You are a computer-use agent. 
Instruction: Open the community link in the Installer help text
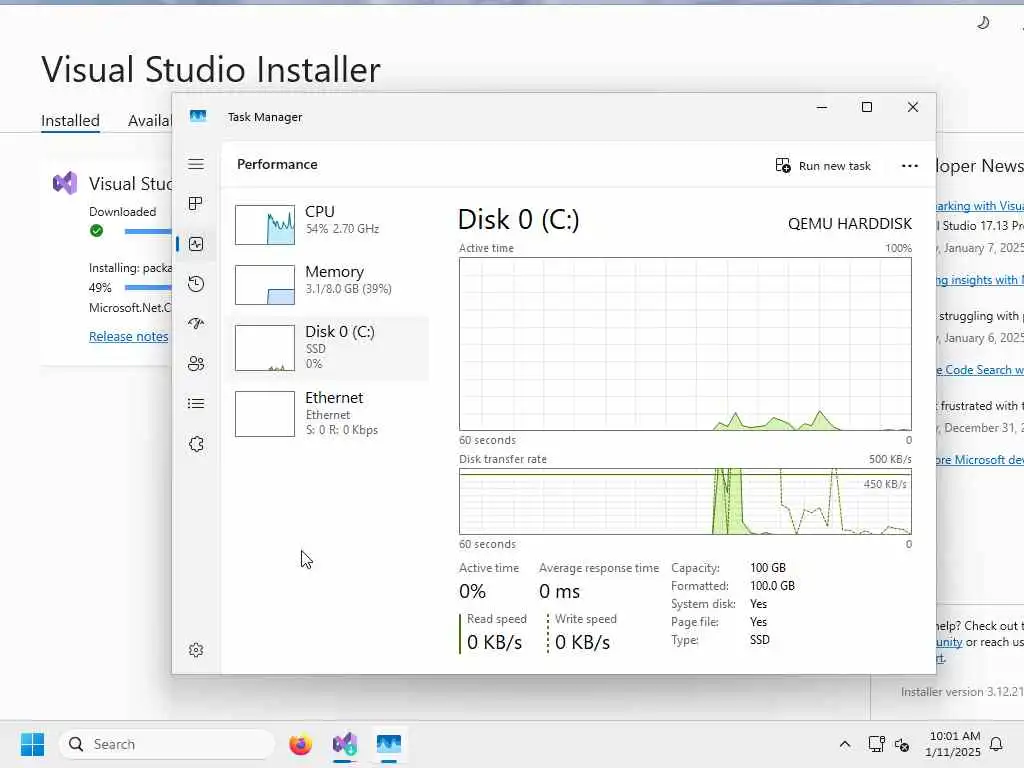[x=950, y=642]
